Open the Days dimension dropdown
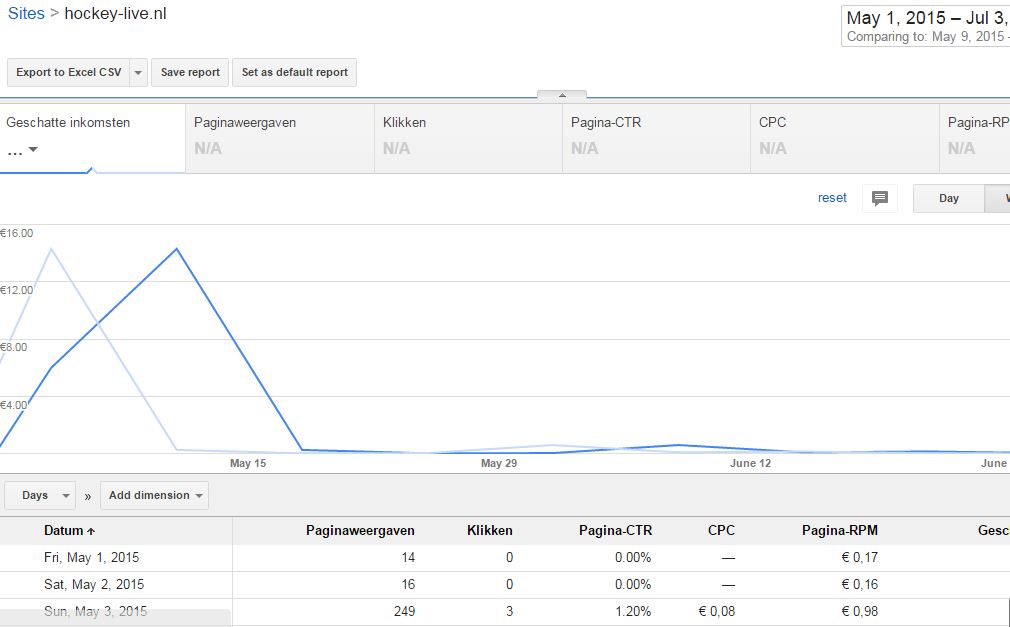This screenshot has width=1010, height=627. pyautogui.click(x=40, y=496)
